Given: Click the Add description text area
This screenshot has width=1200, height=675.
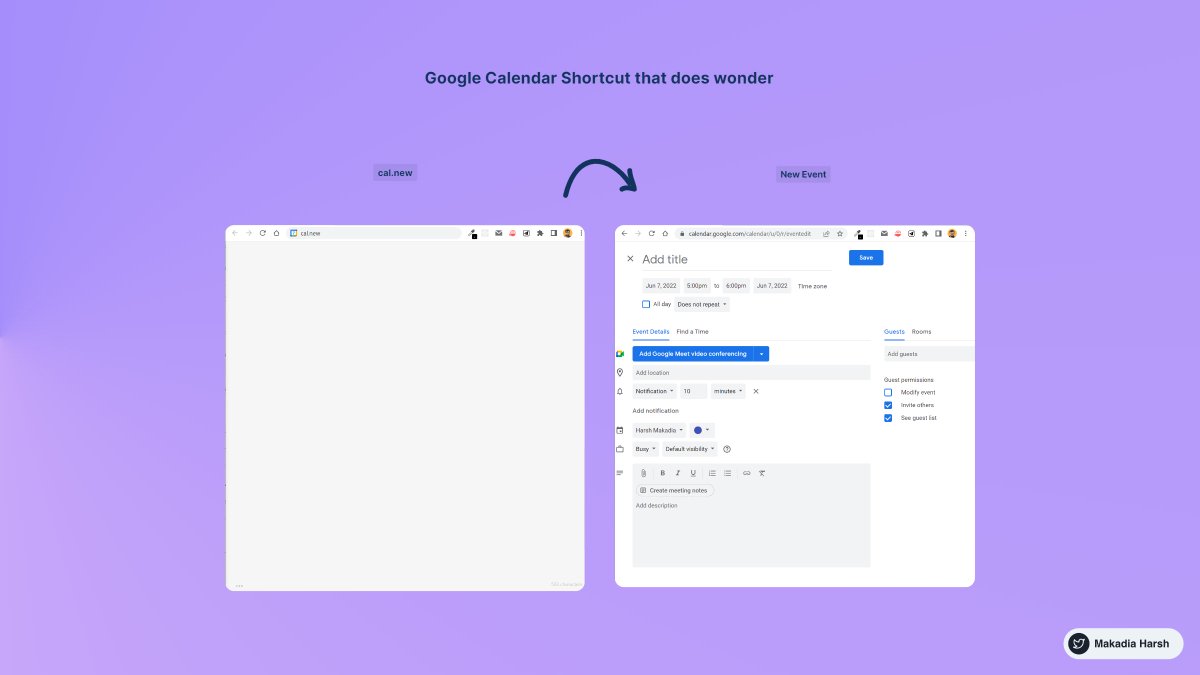Looking at the screenshot, I should tap(751, 532).
